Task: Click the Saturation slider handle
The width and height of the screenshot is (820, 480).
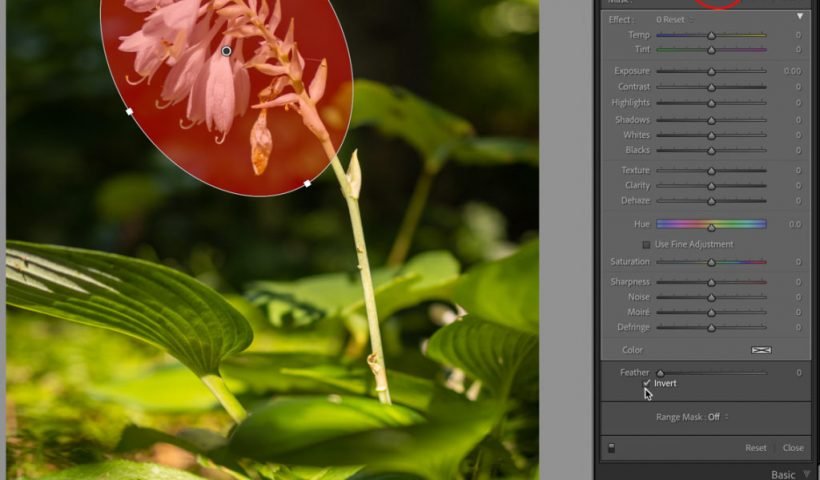Action: (x=711, y=262)
